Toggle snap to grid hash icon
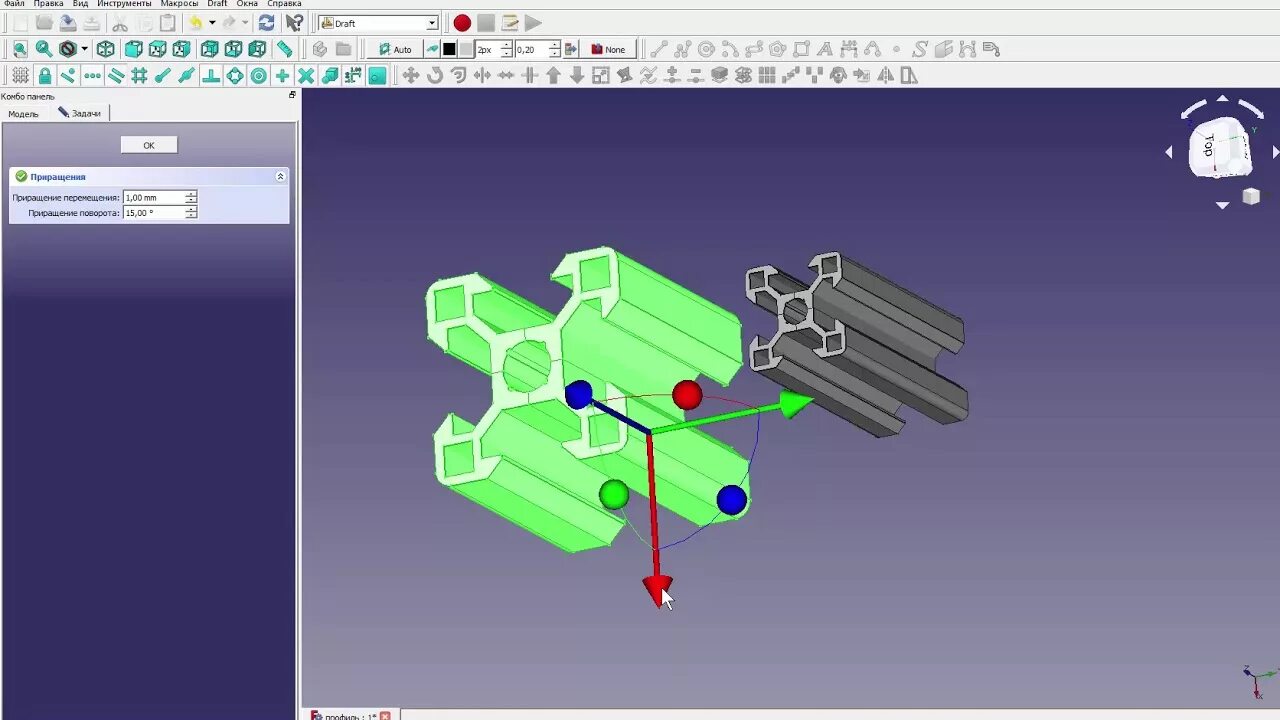Viewport: 1280px width, 720px height. pos(139,75)
